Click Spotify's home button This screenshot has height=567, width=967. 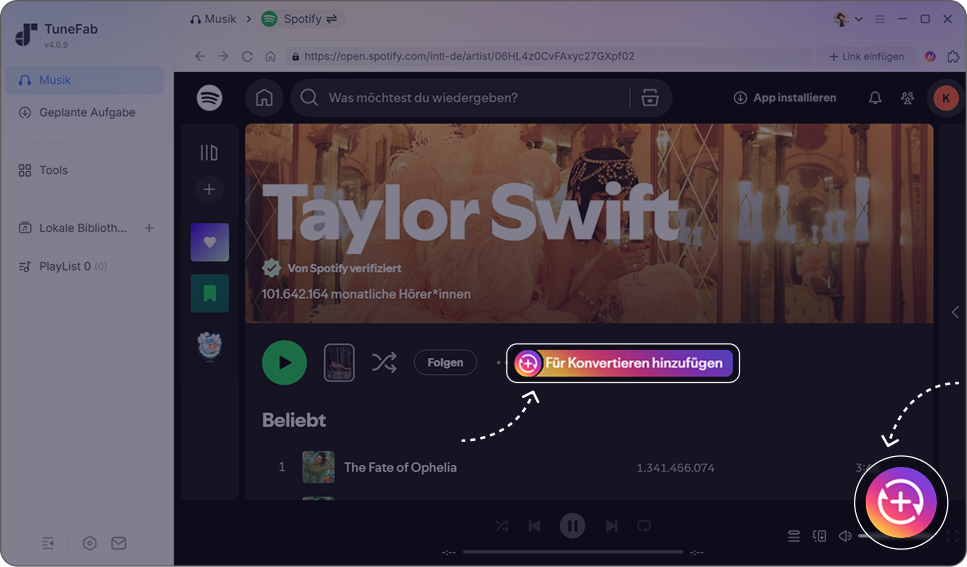264,97
